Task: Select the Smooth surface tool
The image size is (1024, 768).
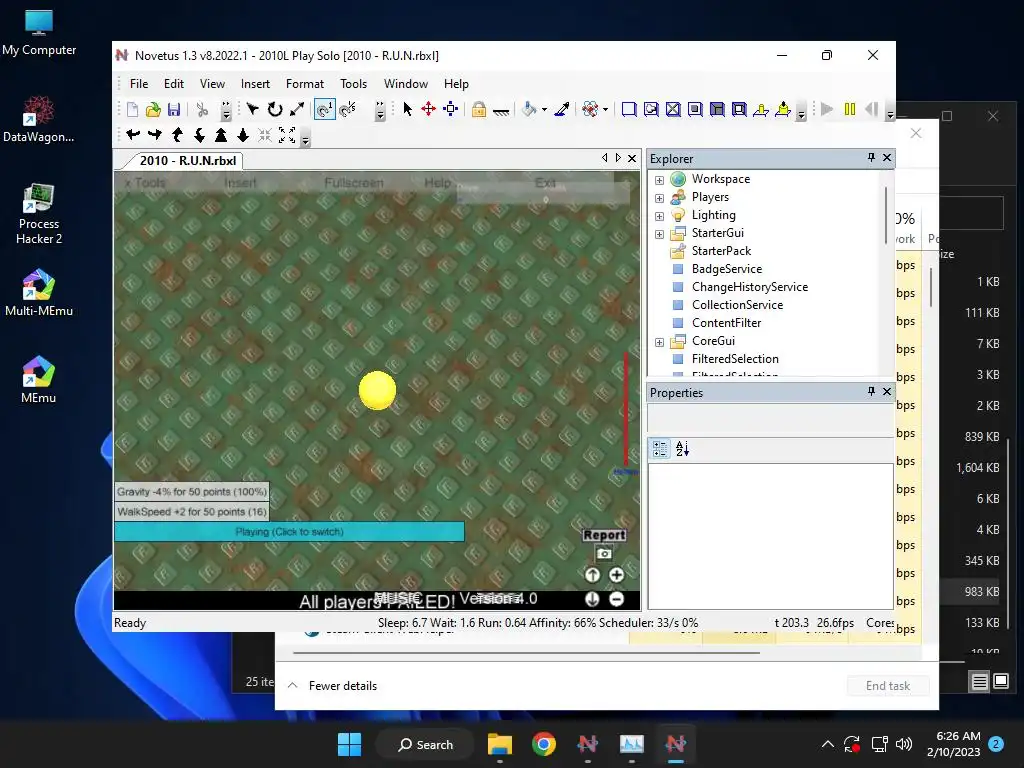Action: point(629,109)
